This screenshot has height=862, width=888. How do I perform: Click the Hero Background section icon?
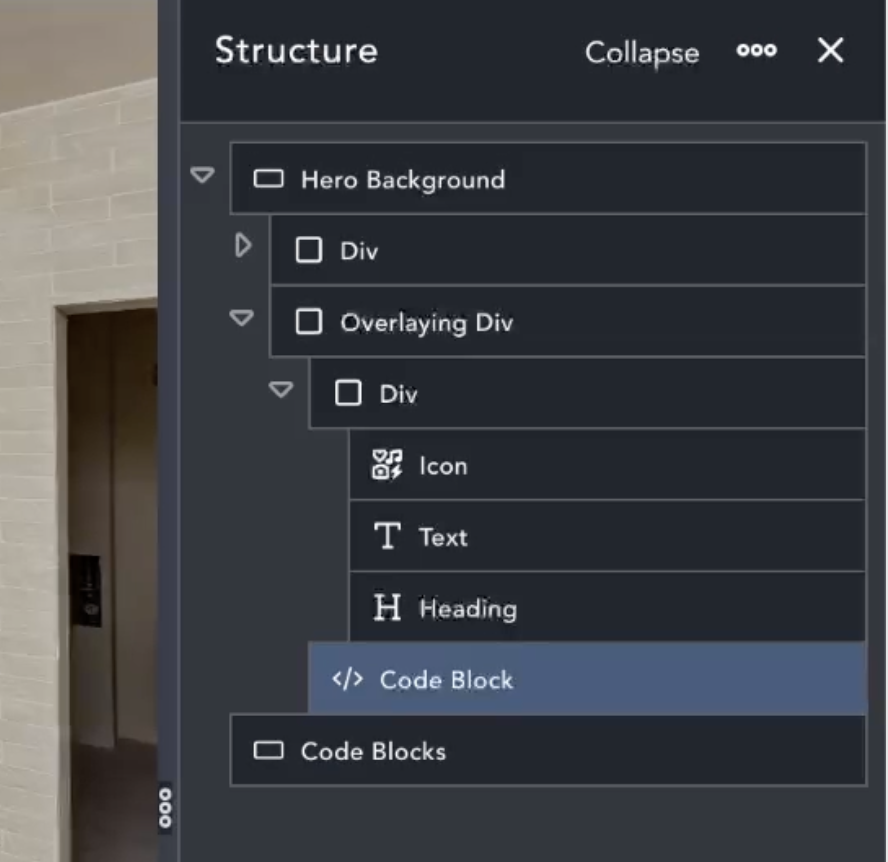click(x=268, y=179)
